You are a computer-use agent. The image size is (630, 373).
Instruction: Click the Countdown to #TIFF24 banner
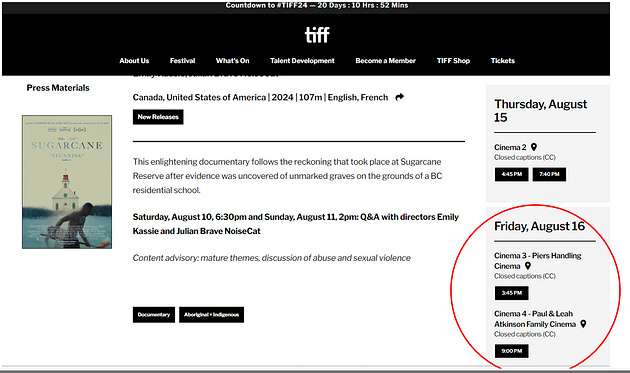tap(317, 5)
